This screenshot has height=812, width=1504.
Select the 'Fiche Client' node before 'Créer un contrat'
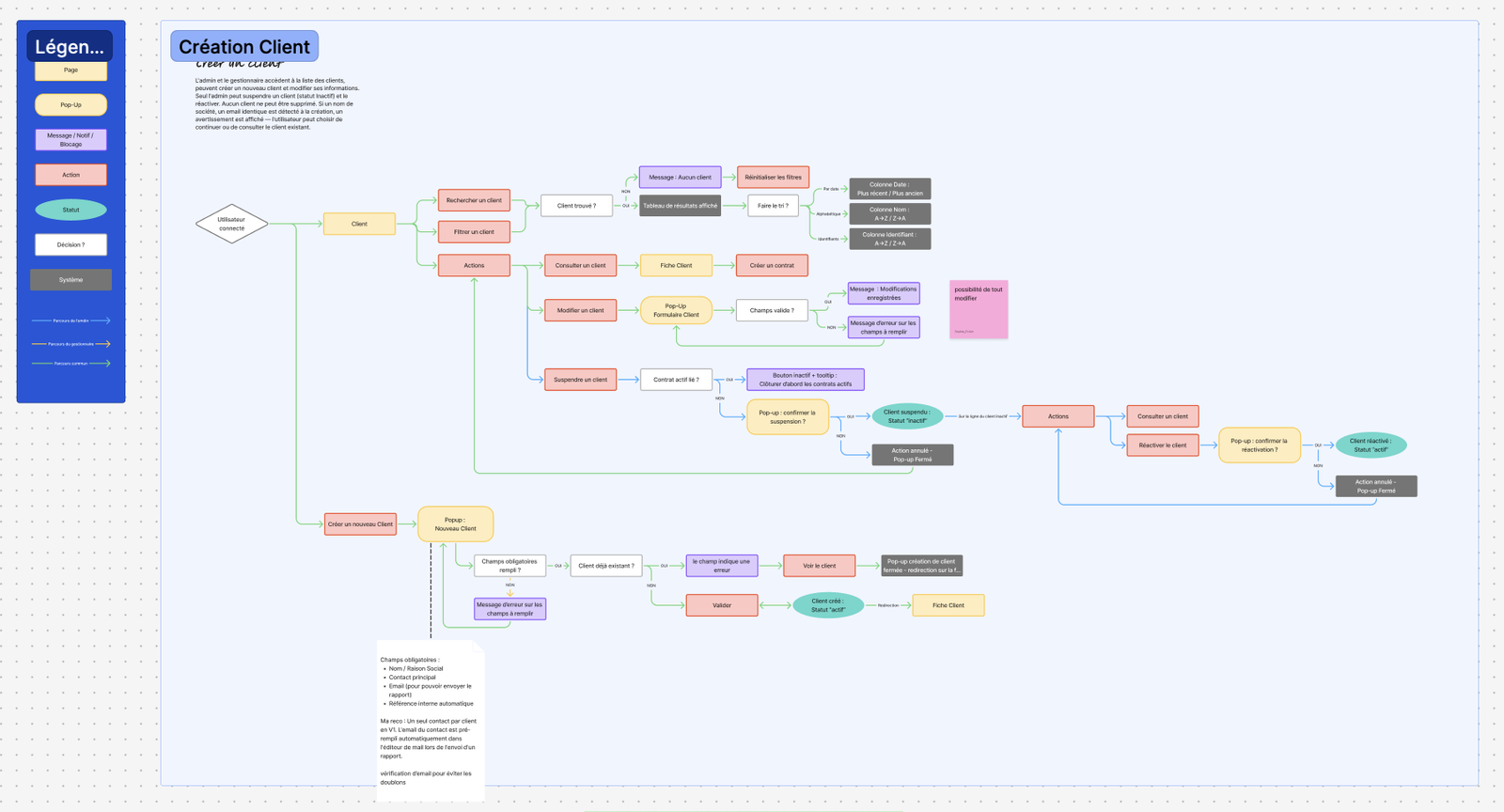[676, 265]
